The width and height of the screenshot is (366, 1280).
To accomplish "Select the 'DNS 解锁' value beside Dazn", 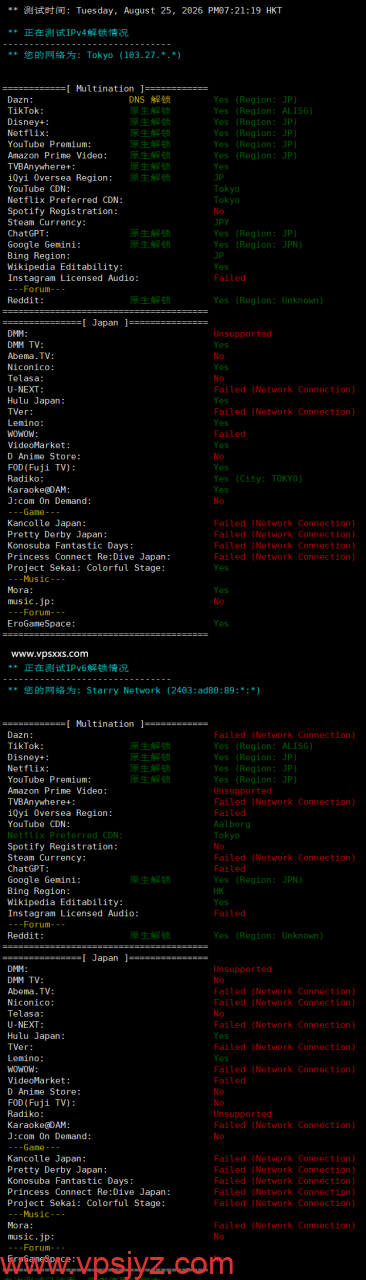I will [150, 100].
